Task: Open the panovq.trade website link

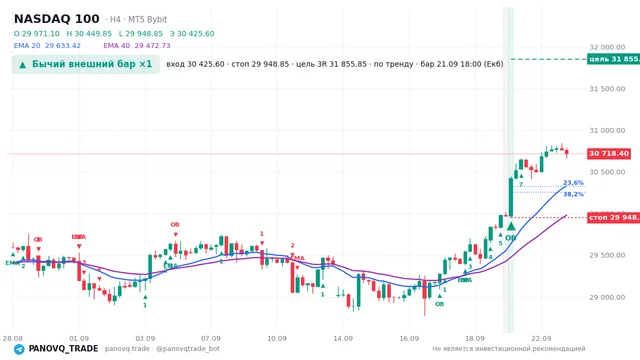Action: point(127,349)
